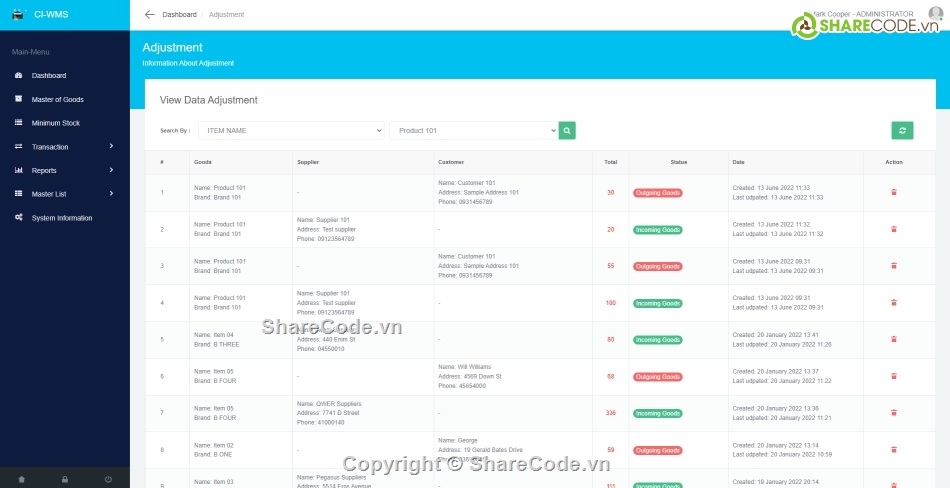
Task: Click Outgoing Goods badge in row 1
Action: pos(657,193)
